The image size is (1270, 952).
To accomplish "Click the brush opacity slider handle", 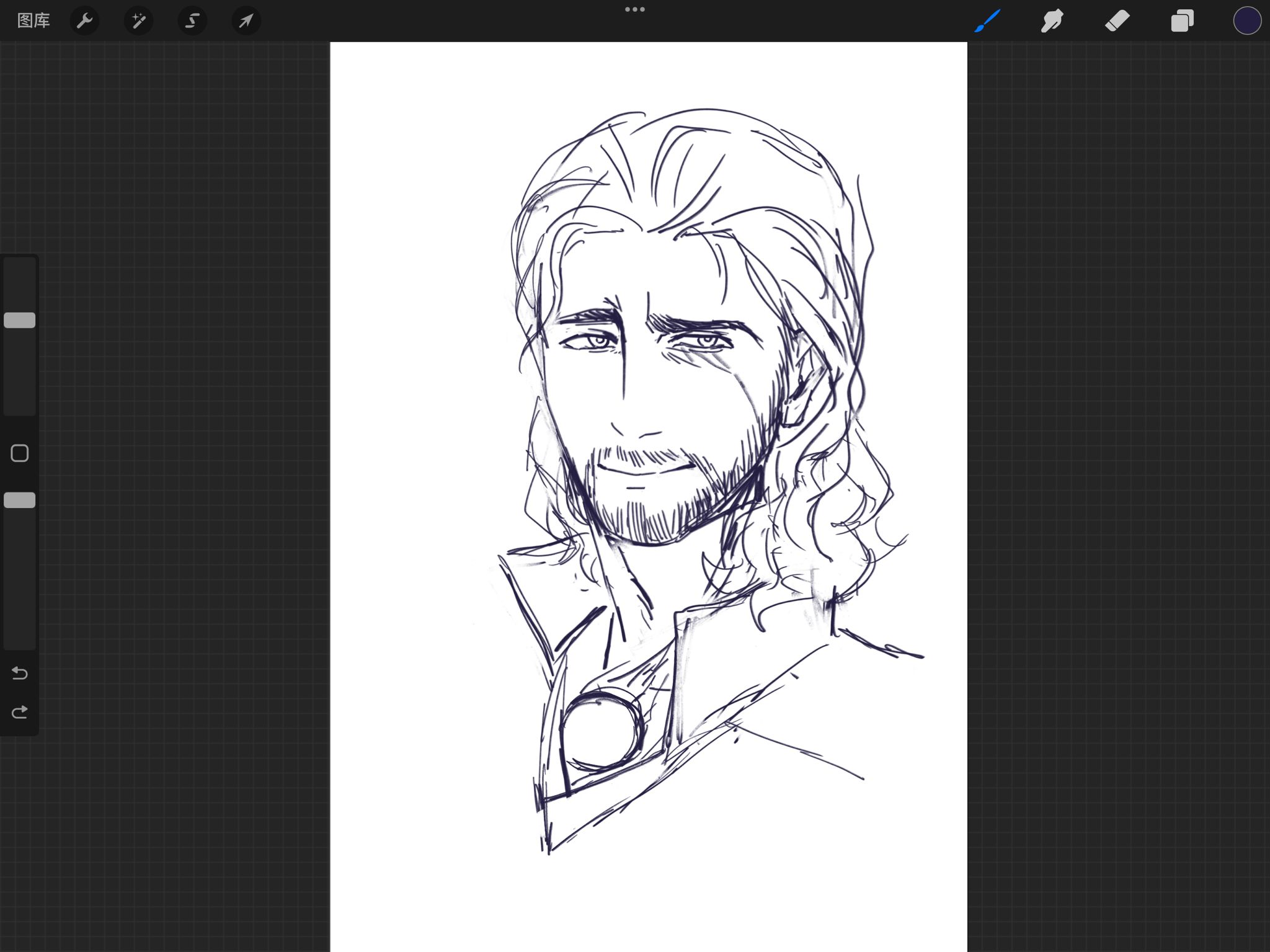I will [20, 500].
